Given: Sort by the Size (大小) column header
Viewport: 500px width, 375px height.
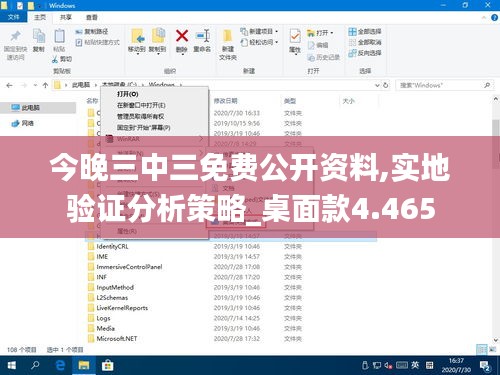Looking at the screenshot, I should pyautogui.click(x=349, y=101).
